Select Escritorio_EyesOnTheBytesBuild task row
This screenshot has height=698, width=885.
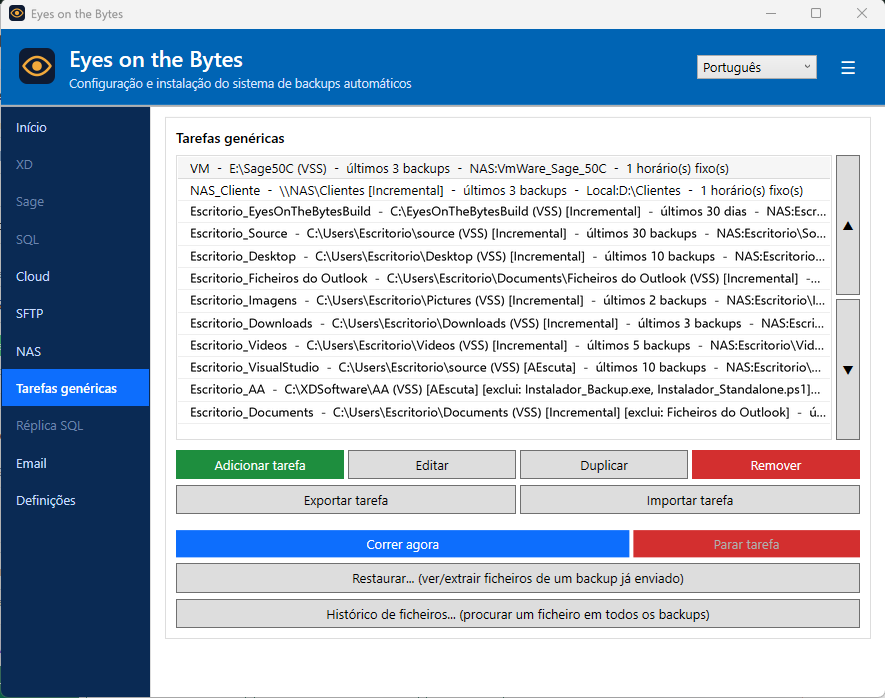504,212
